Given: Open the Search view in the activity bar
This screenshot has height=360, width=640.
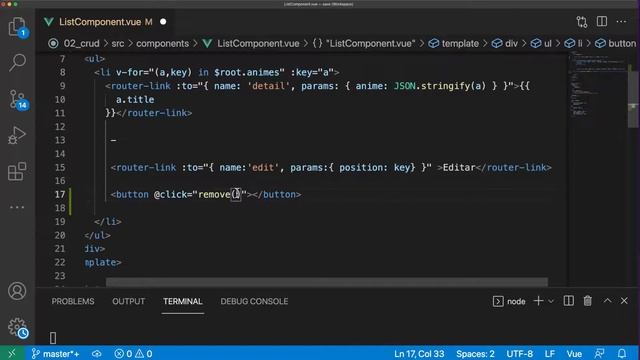Looking at the screenshot, I should [x=17, y=63].
